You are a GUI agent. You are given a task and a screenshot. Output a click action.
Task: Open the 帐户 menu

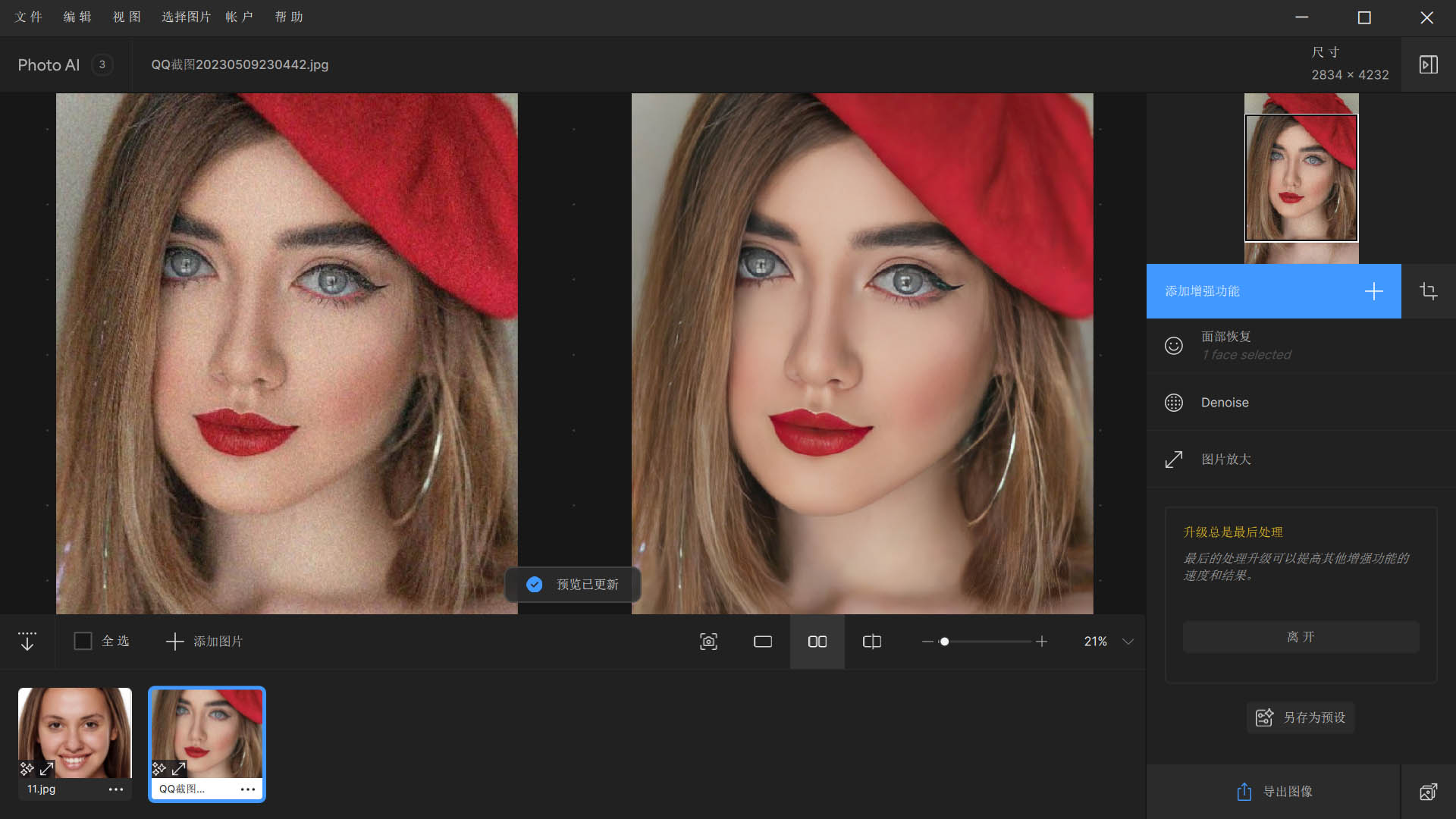coord(239,17)
